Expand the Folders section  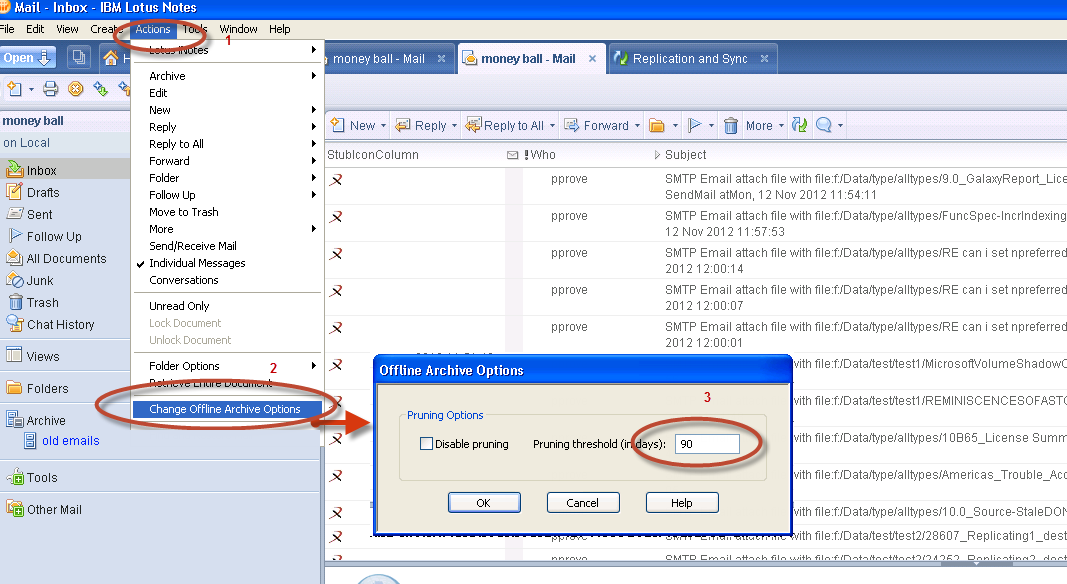click(x=47, y=388)
